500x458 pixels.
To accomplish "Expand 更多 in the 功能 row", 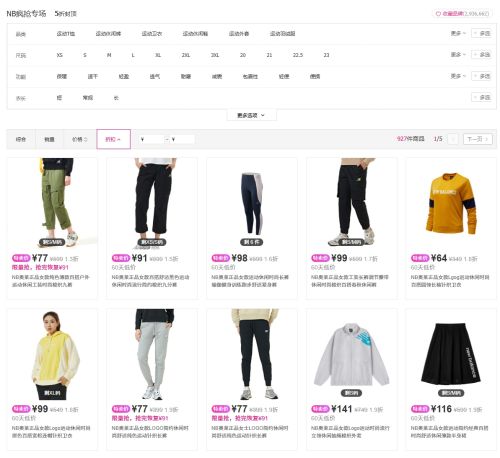I will click(458, 76).
